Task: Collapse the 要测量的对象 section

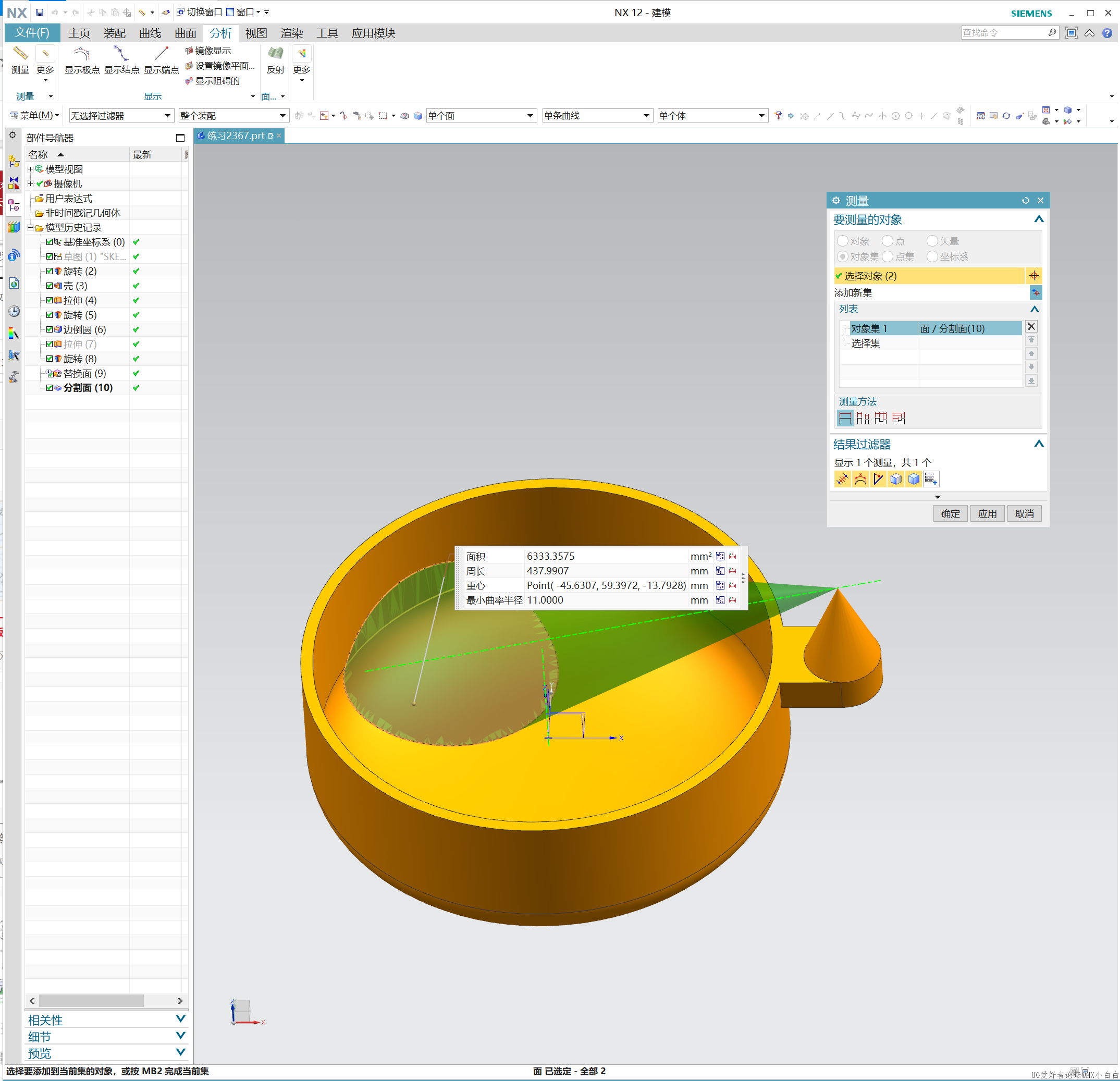Action: (x=1038, y=219)
